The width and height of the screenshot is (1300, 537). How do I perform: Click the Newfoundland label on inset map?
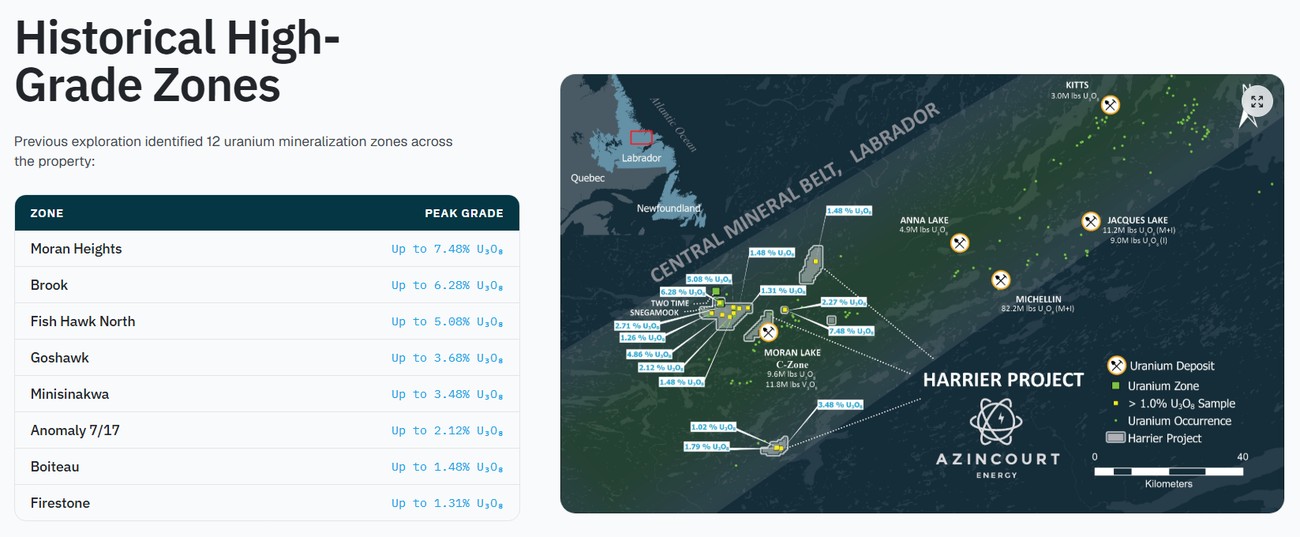(669, 208)
